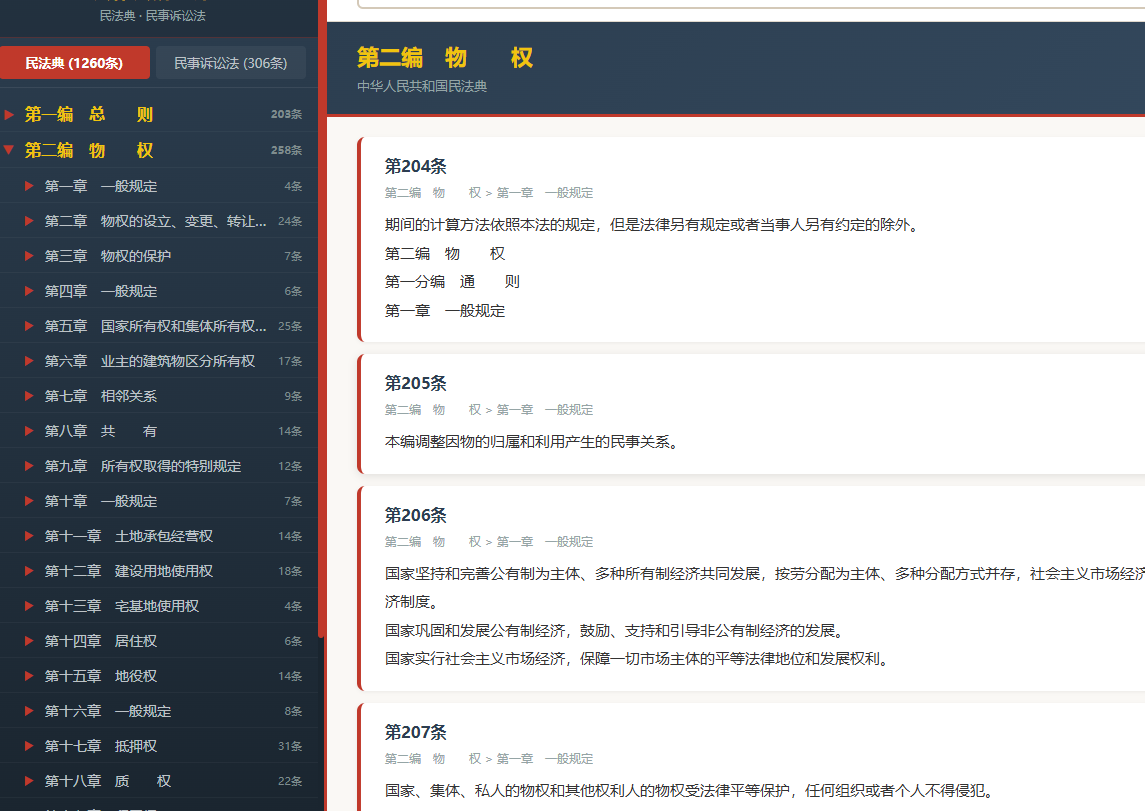The image size is (1145, 811).
Task: Click the breadcrumb under 第204条
Action: 489,193
